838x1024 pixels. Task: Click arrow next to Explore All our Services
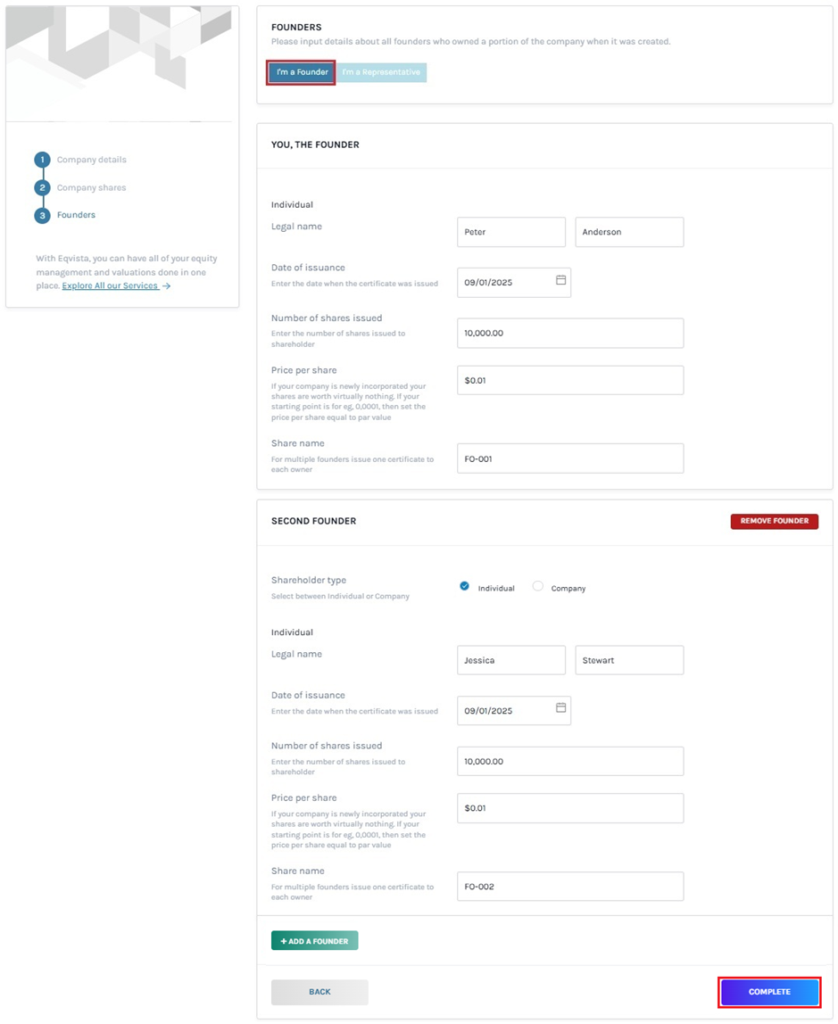point(167,286)
